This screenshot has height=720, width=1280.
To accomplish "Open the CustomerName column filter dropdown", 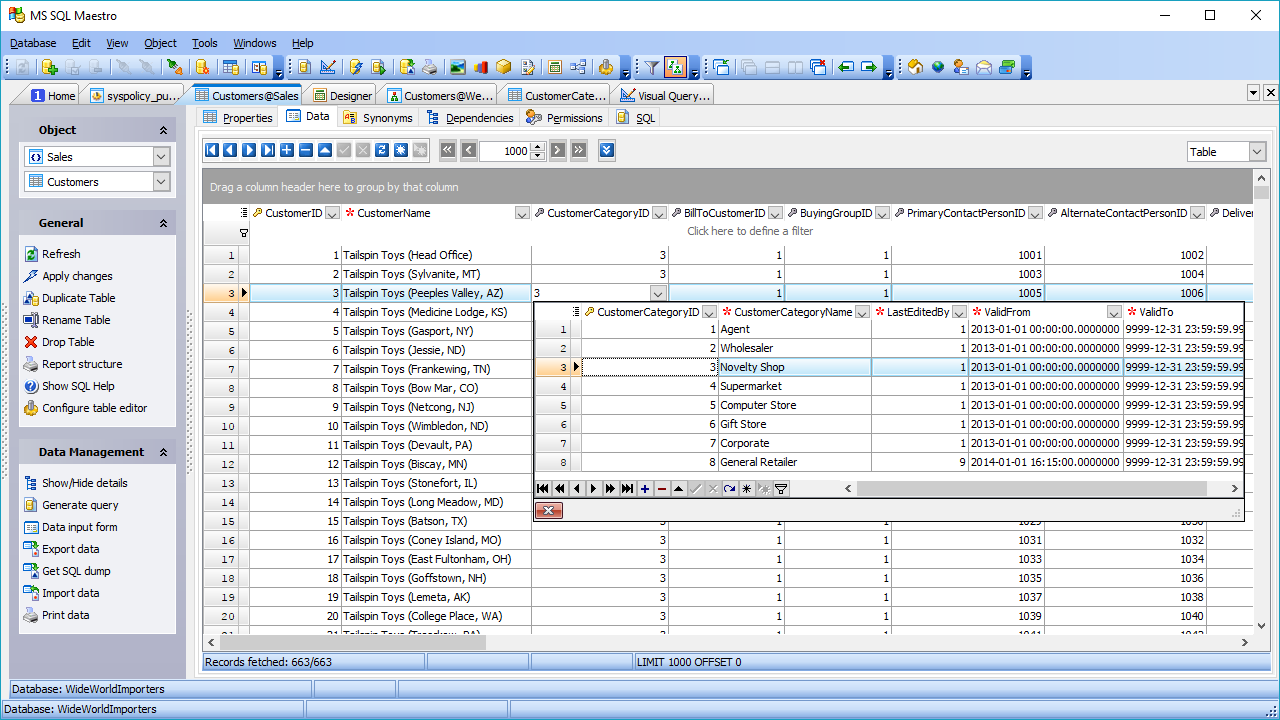I will pyautogui.click(x=522, y=213).
